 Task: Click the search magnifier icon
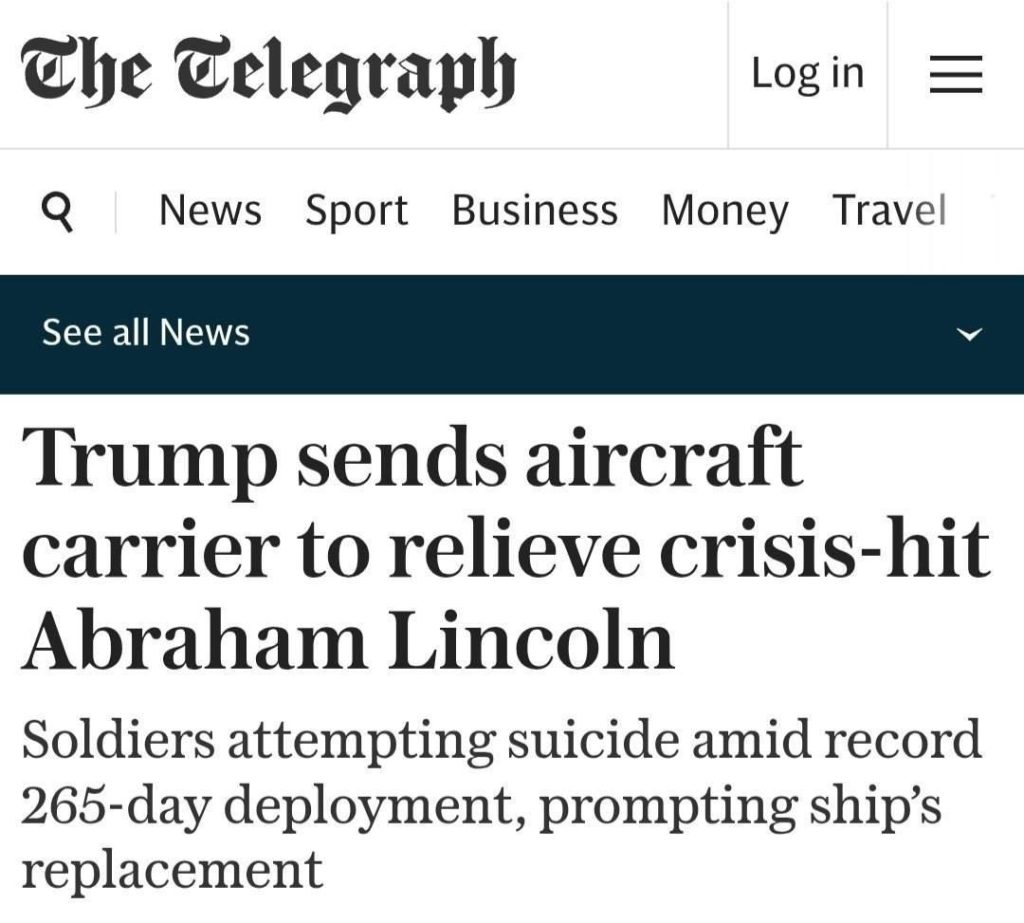[x=57, y=212]
